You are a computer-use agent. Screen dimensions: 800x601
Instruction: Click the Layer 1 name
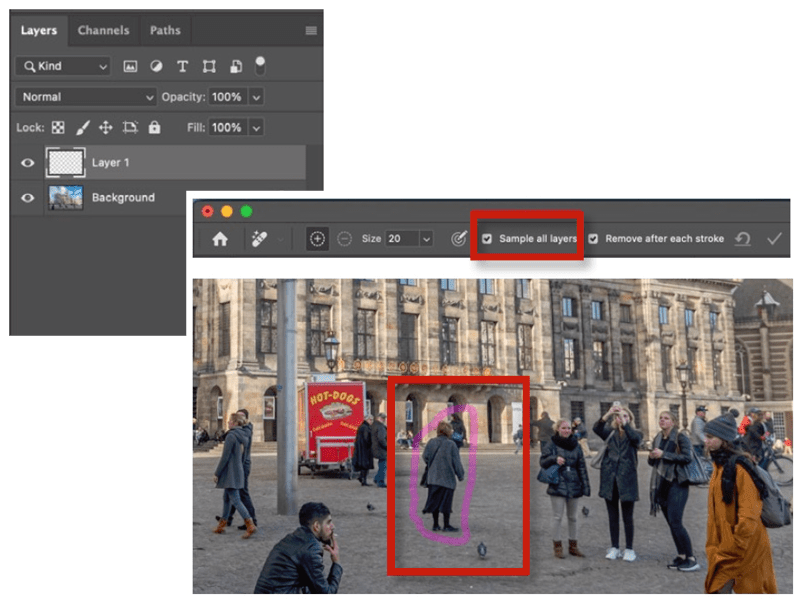pos(110,163)
